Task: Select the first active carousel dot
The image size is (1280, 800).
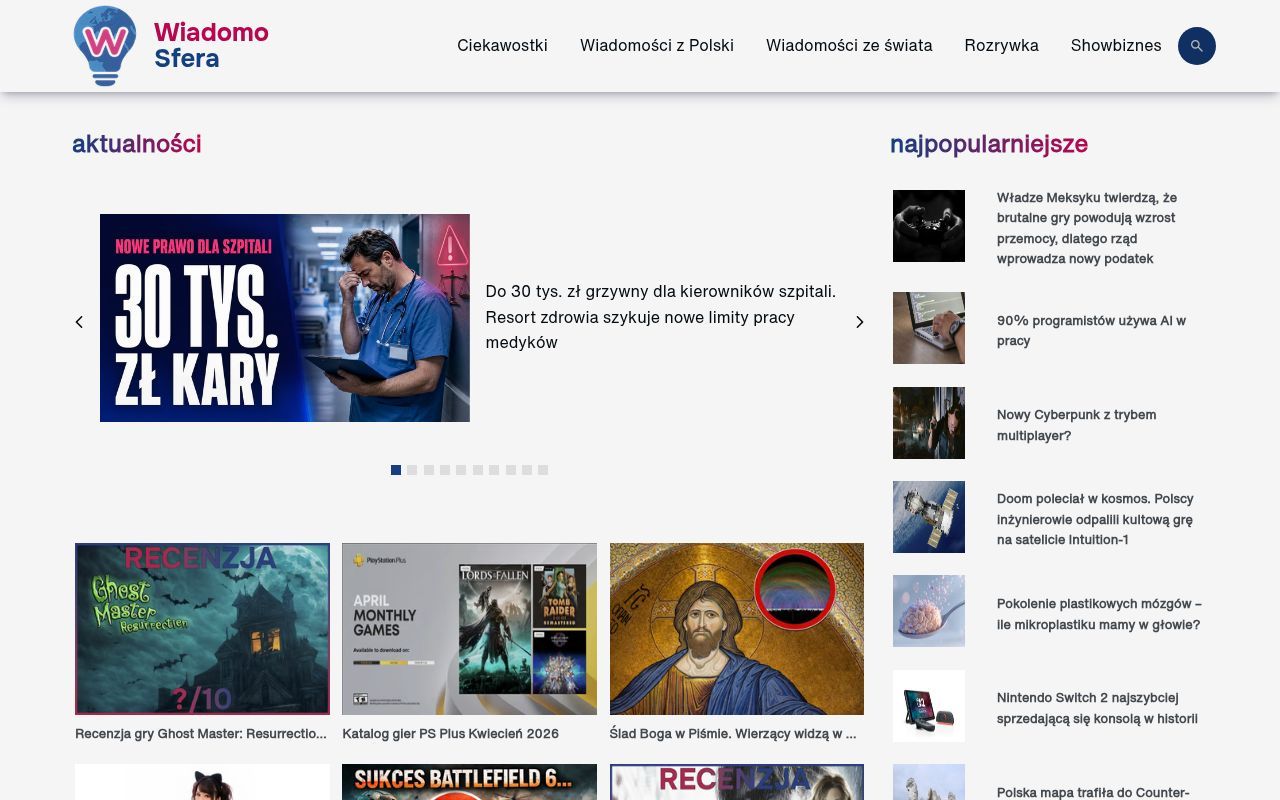Action: (396, 470)
